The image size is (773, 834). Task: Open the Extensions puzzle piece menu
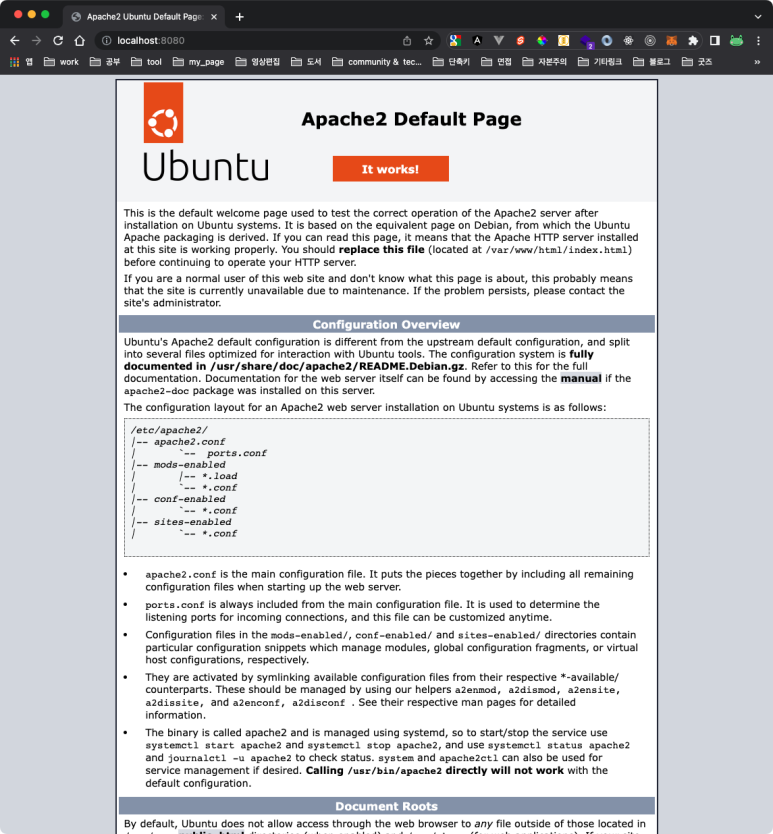pyautogui.click(x=693, y=40)
